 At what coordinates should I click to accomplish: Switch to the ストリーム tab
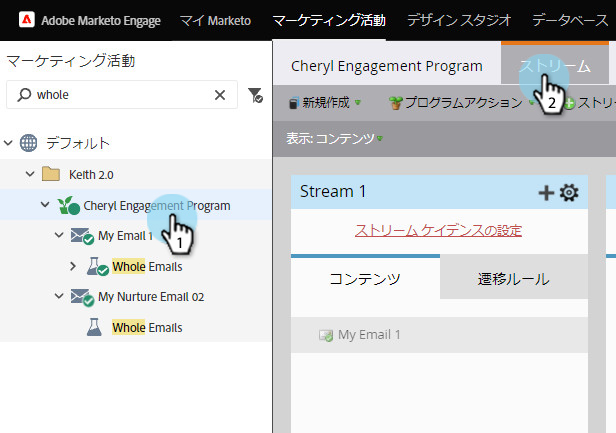[555, 65]
